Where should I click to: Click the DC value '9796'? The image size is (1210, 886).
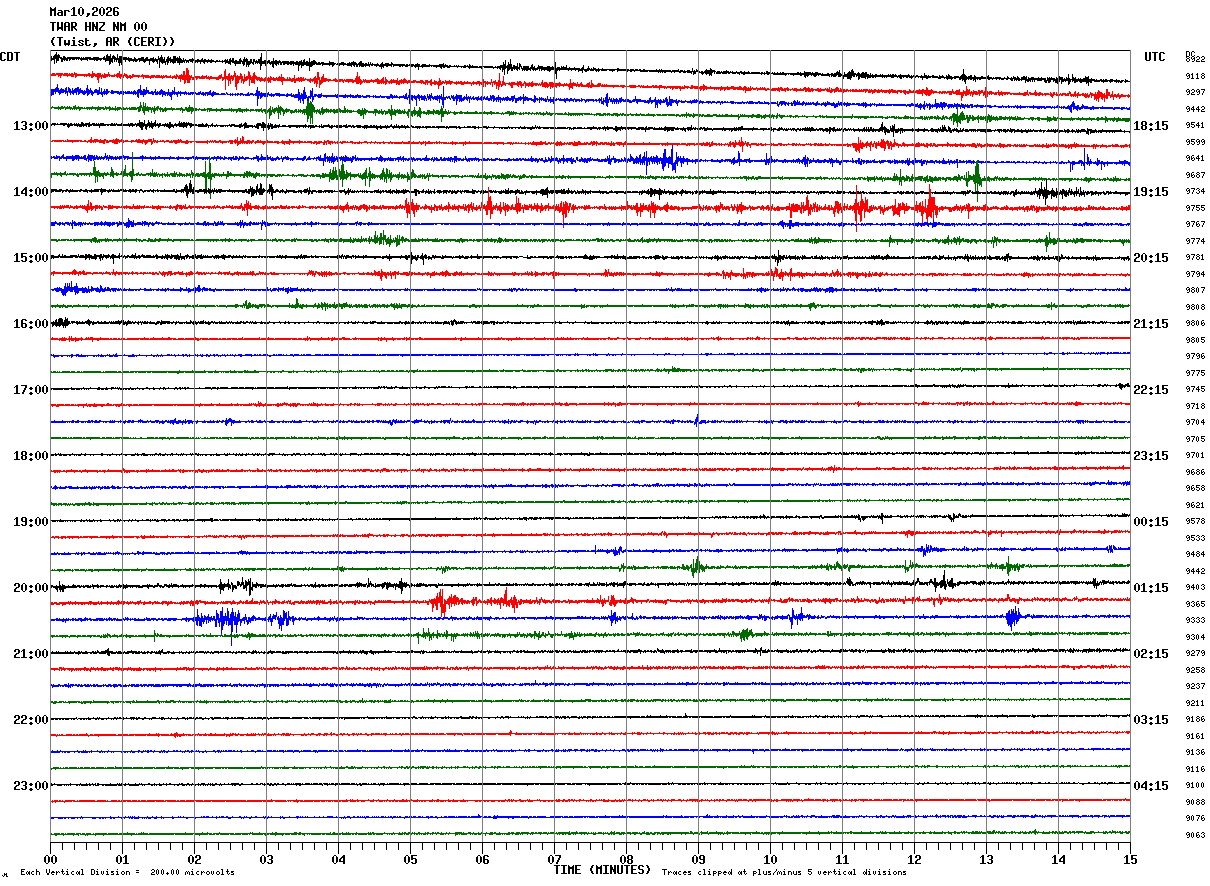point(1195,357)
